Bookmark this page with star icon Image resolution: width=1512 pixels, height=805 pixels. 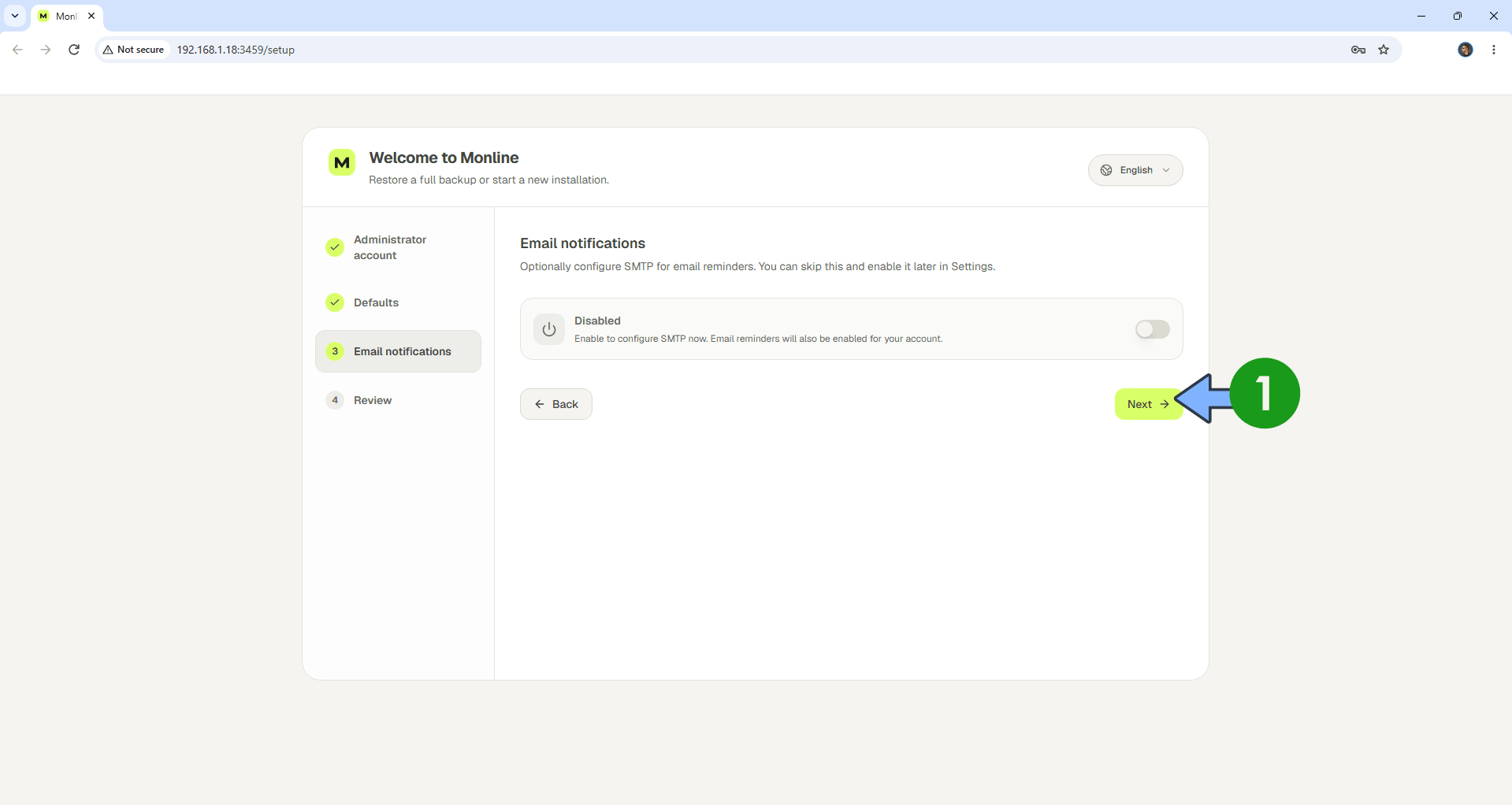(1384, 50)
